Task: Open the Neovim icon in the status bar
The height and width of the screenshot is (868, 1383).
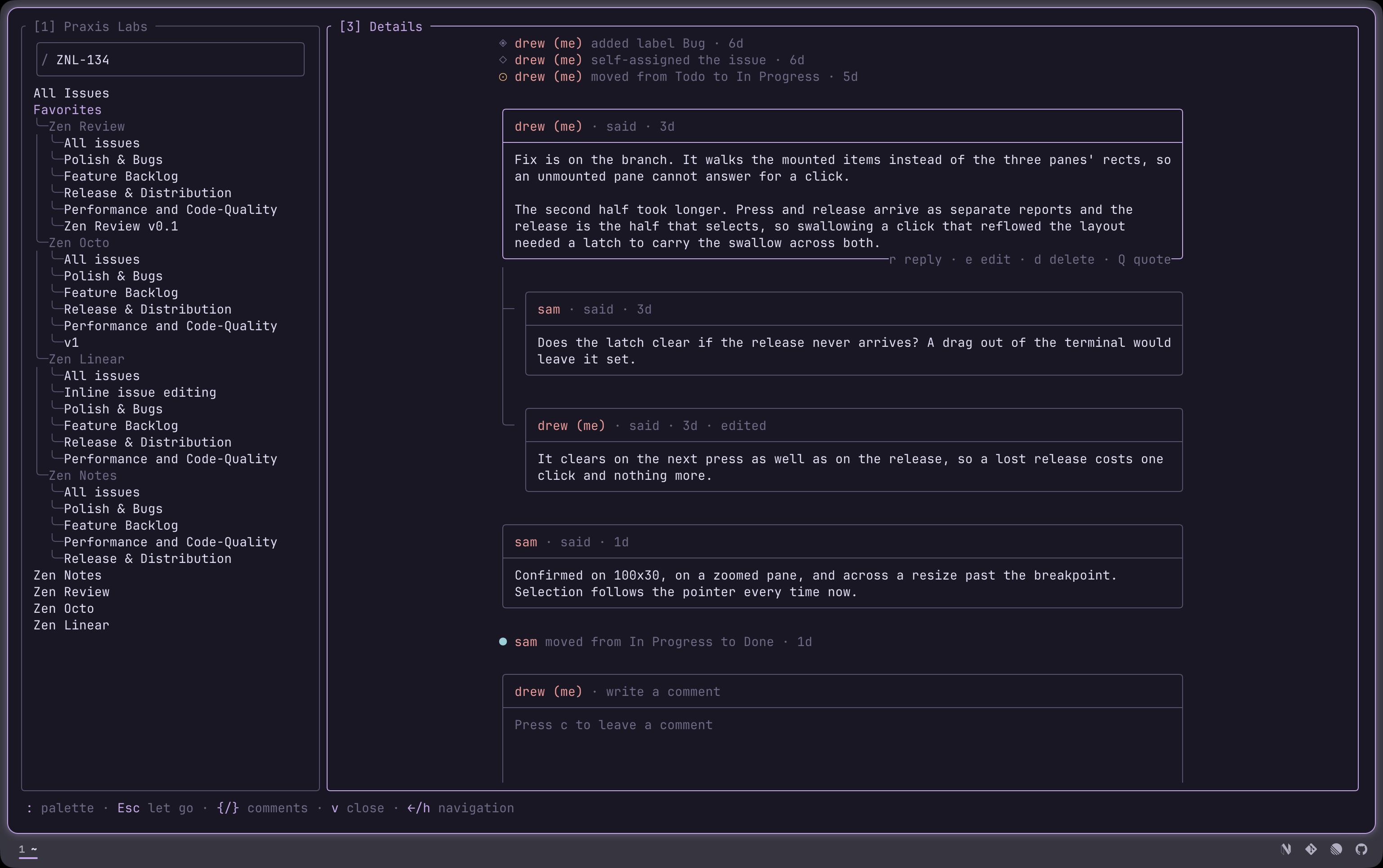Action: 1286,849
